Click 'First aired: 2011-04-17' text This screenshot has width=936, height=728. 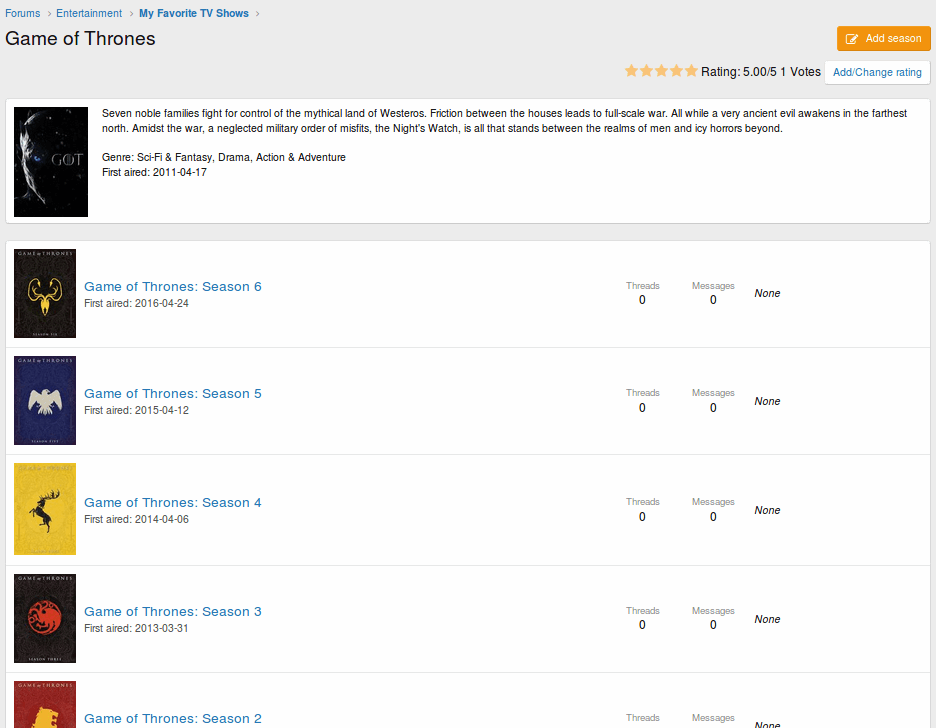point(154,172)
